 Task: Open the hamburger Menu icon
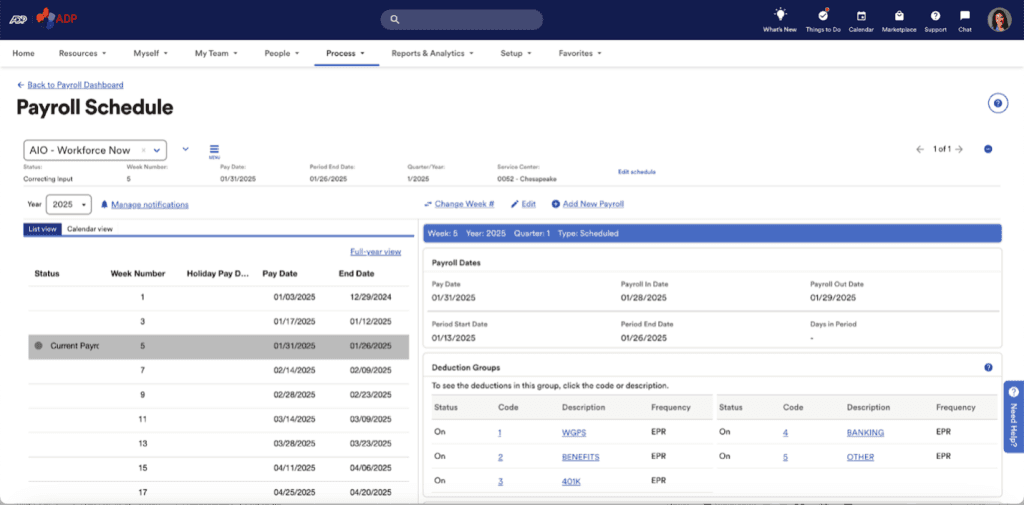[214, 149]
